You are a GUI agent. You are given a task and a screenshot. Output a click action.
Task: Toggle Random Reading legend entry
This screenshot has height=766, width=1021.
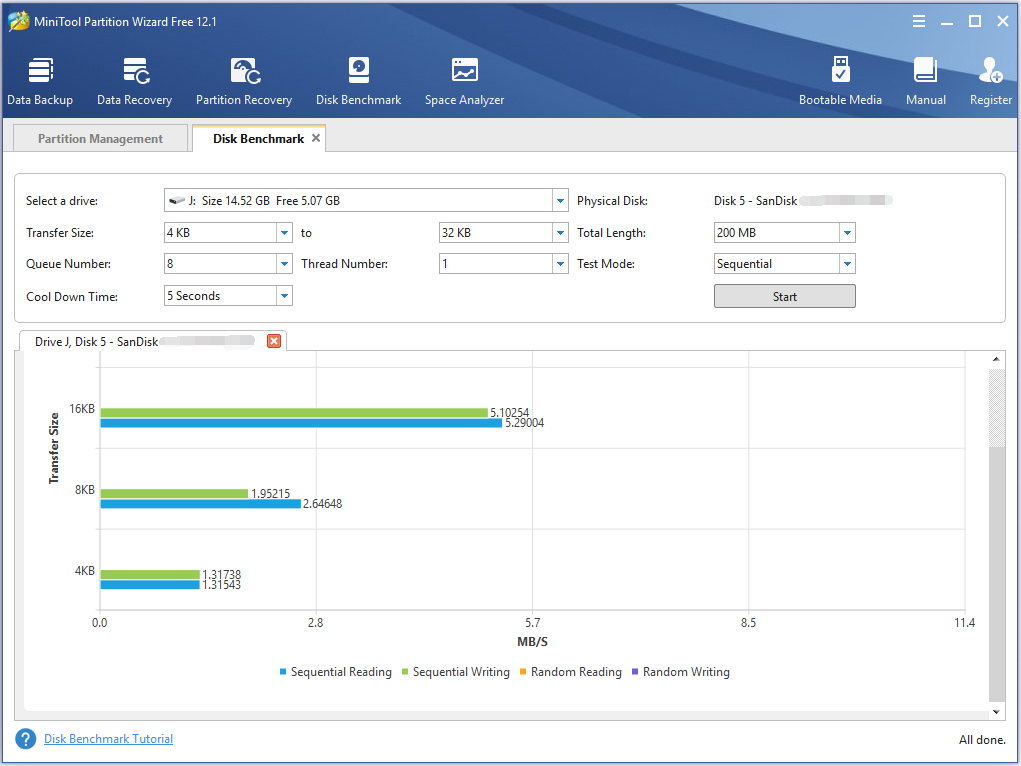(x=575, y=672)
